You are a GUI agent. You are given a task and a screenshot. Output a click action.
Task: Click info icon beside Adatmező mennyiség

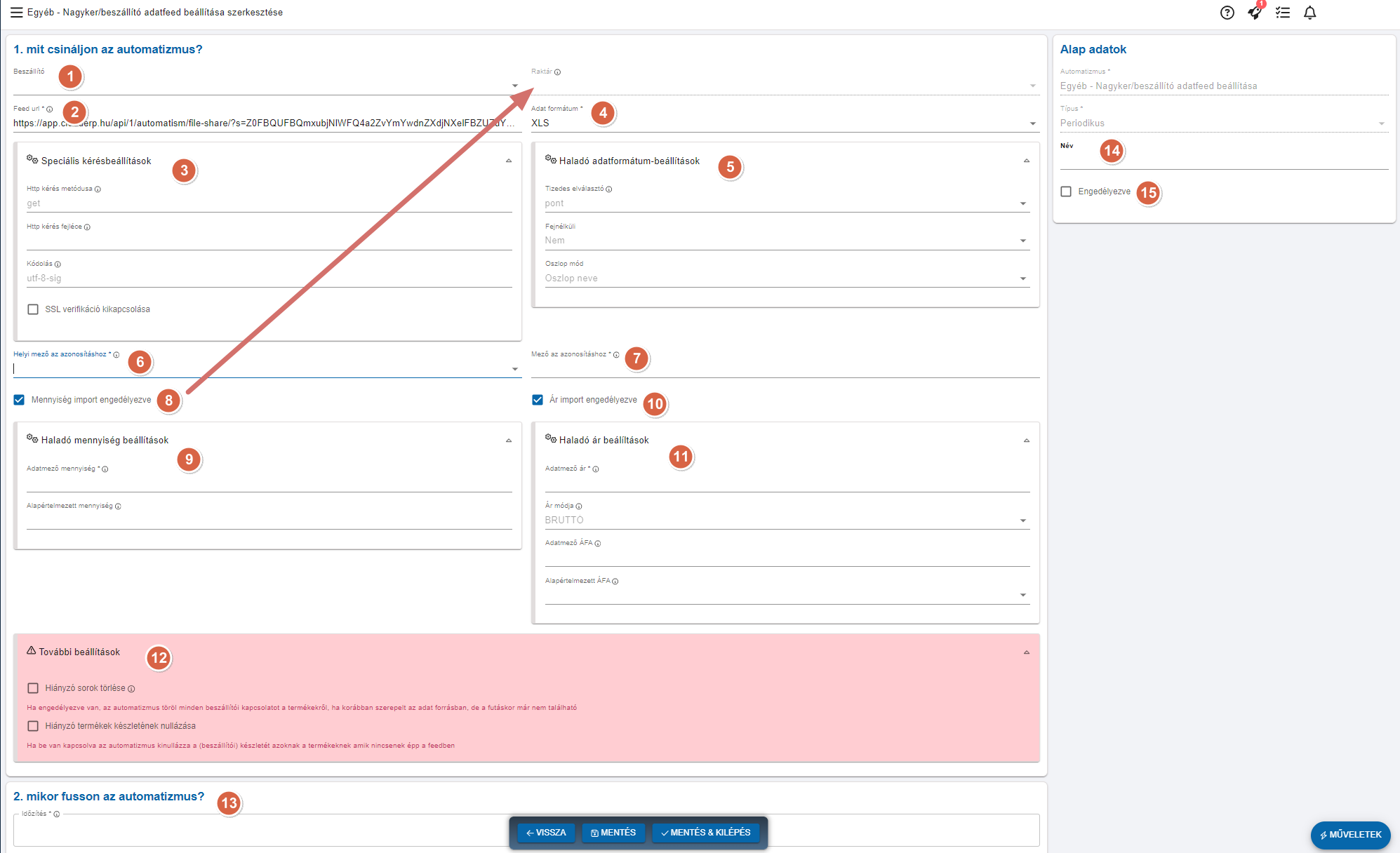pyautogui.click(x=105, y=469)
